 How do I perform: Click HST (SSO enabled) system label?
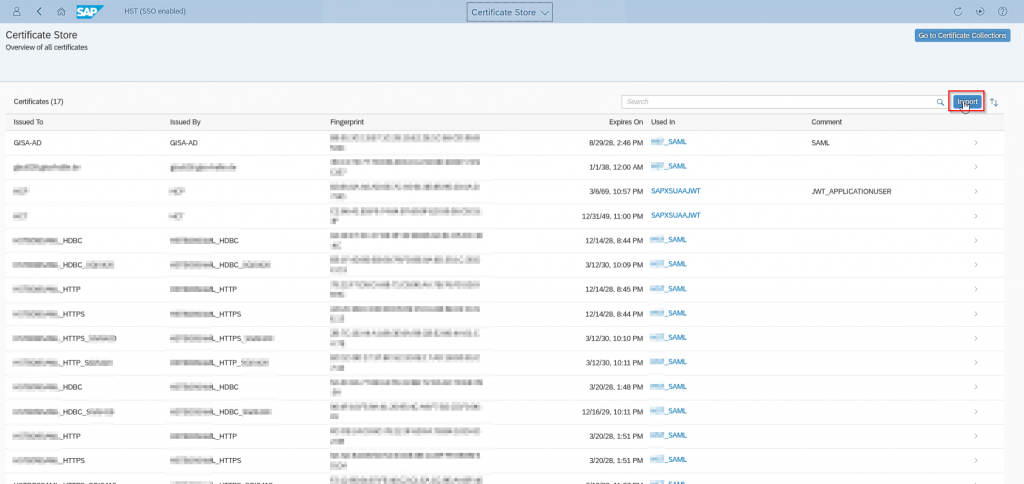pos(155,12)
